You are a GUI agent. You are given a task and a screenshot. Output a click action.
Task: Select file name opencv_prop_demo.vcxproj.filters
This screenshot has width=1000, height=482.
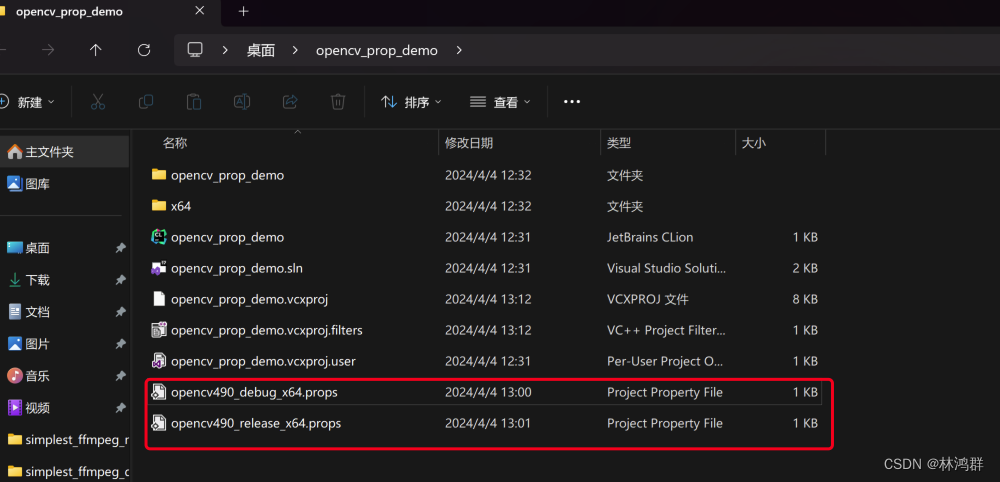click(267, 330)
